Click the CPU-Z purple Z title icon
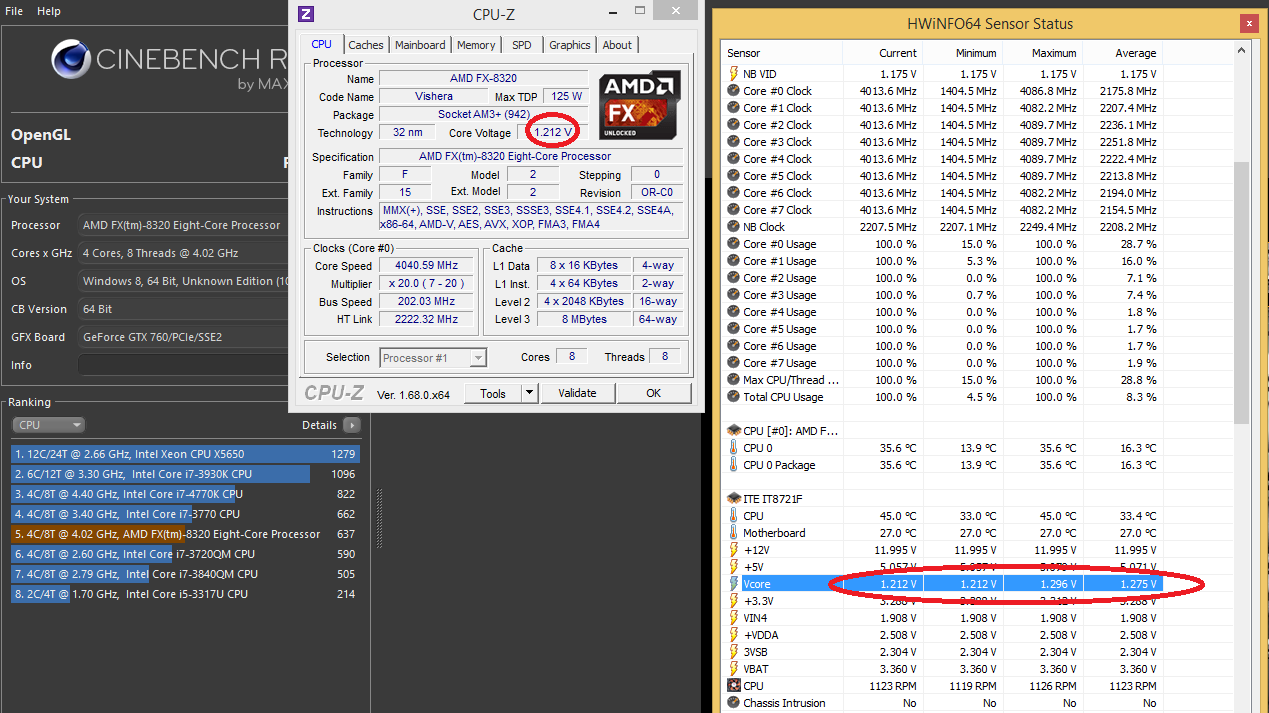 306,14
